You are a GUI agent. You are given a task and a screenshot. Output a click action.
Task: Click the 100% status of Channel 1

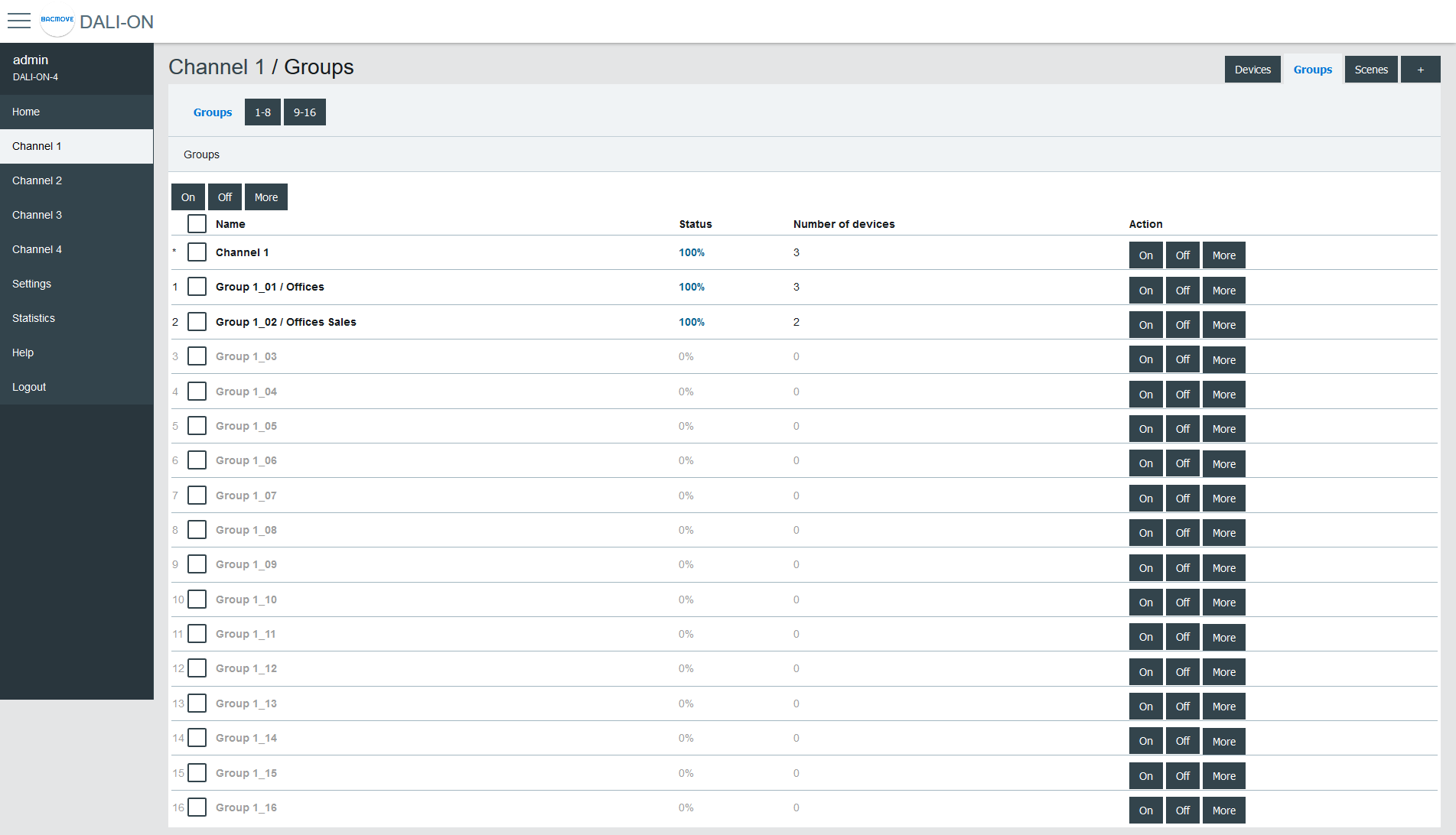click(x=692, y=252)
